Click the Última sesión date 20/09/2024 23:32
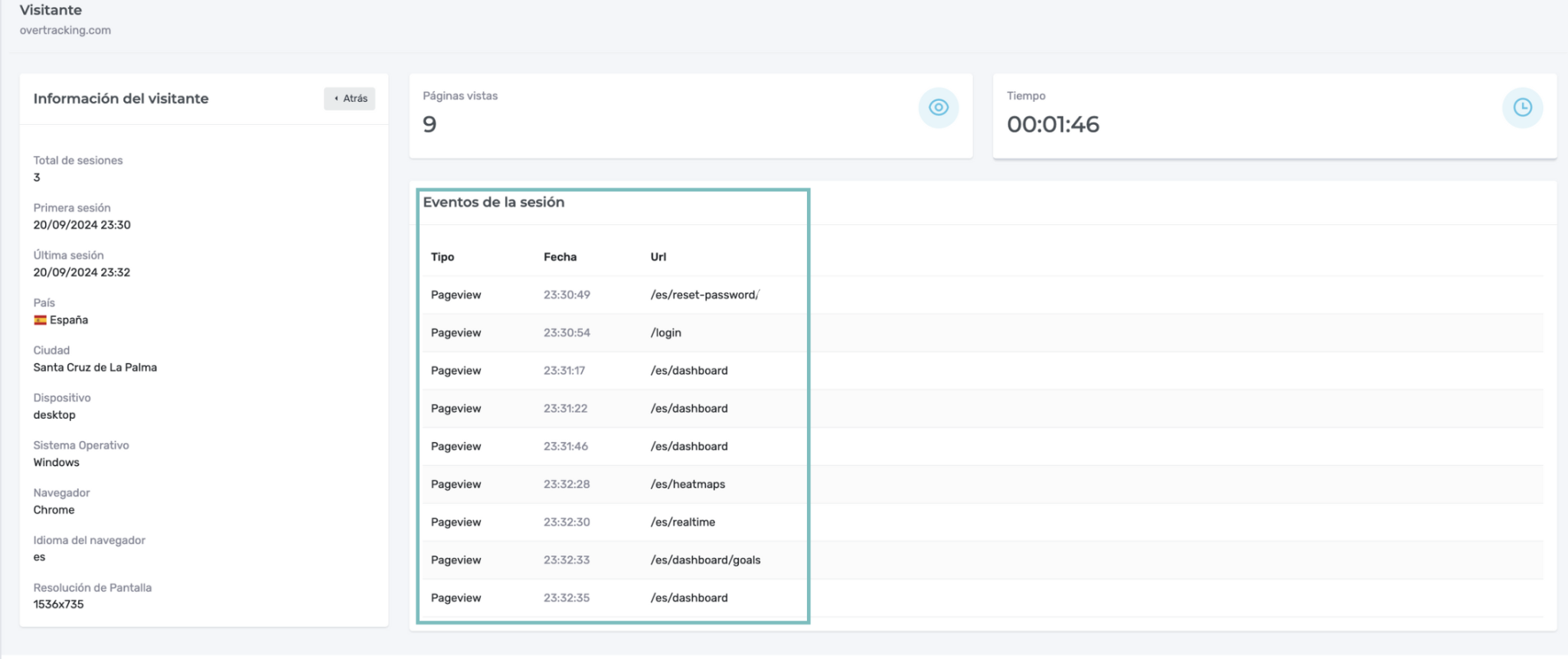This screenshot has width=1568, height=659. pos(82,272)
